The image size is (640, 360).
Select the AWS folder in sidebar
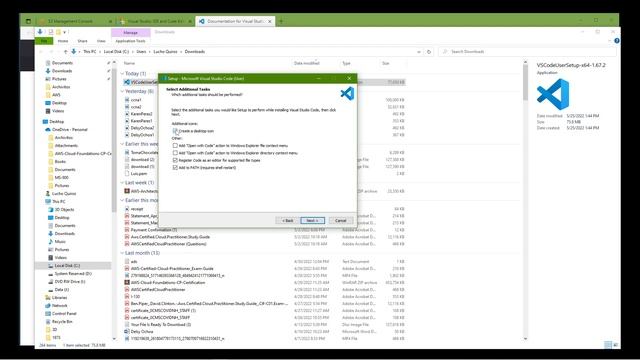tap(56, 95)
